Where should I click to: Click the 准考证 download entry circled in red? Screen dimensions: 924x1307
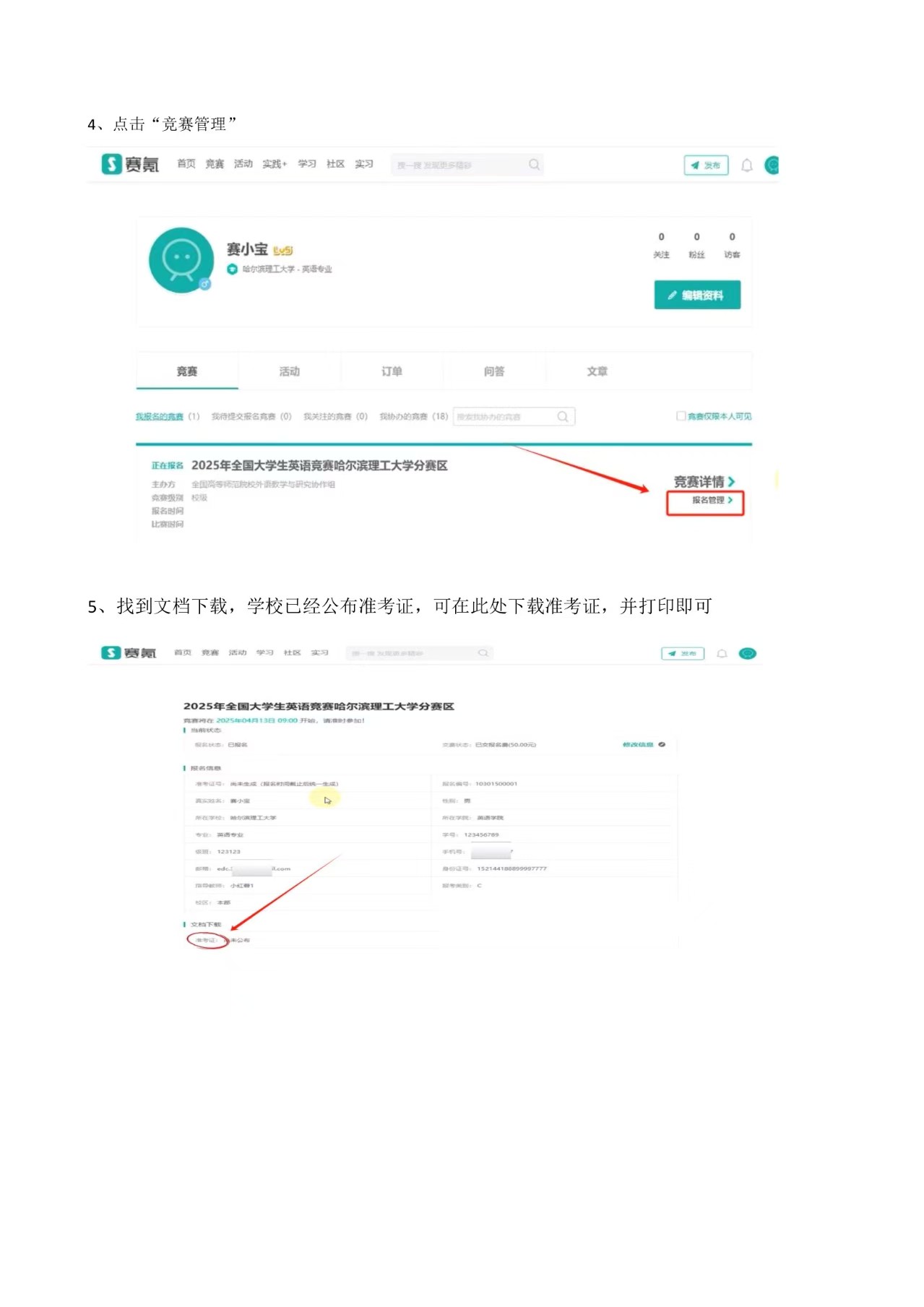207,940
